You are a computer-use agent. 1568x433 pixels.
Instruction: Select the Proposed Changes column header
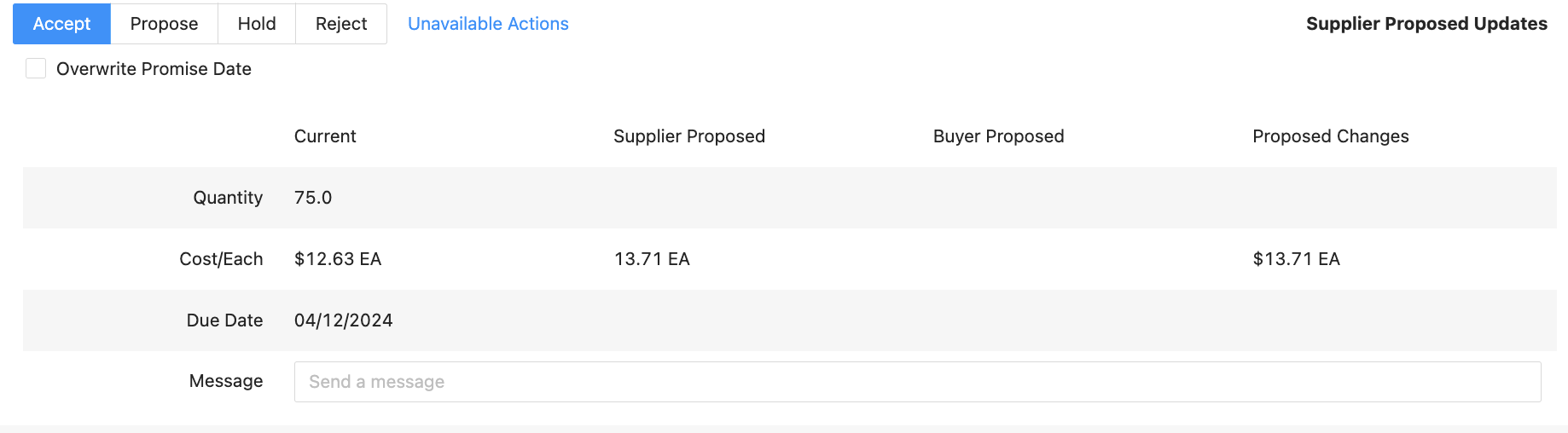click(x=1331, y=136)
